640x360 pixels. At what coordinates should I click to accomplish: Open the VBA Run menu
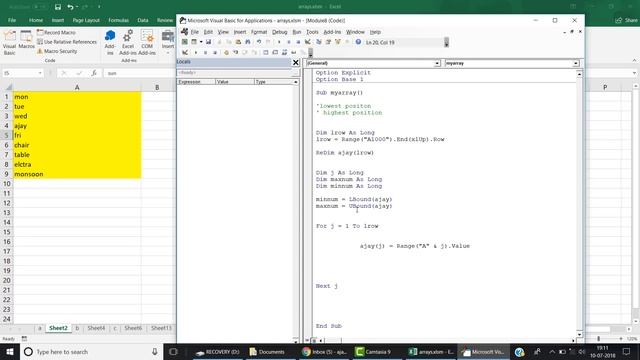tap(297, 32)
